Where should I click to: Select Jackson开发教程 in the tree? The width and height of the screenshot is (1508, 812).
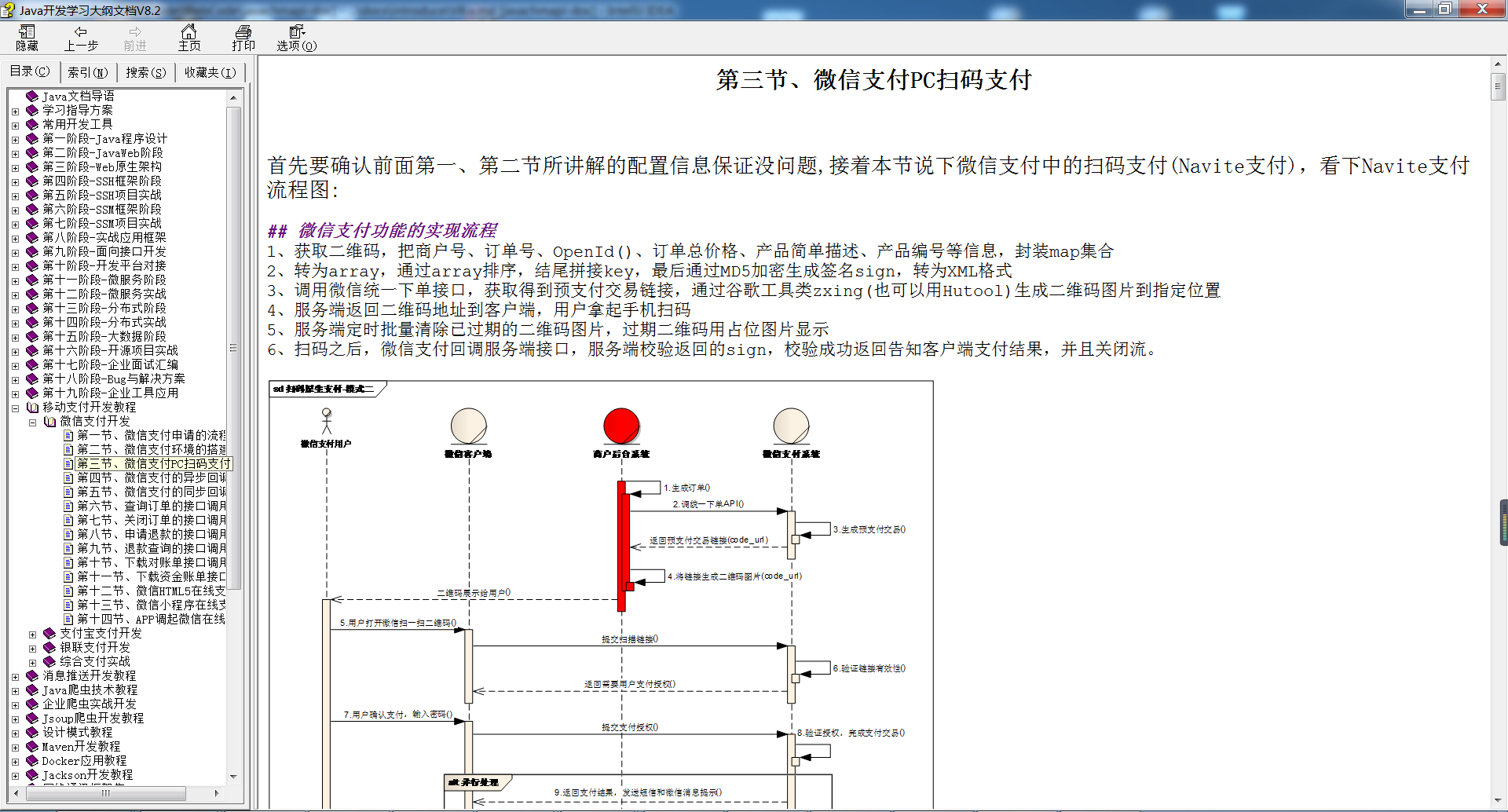point(87,775)
